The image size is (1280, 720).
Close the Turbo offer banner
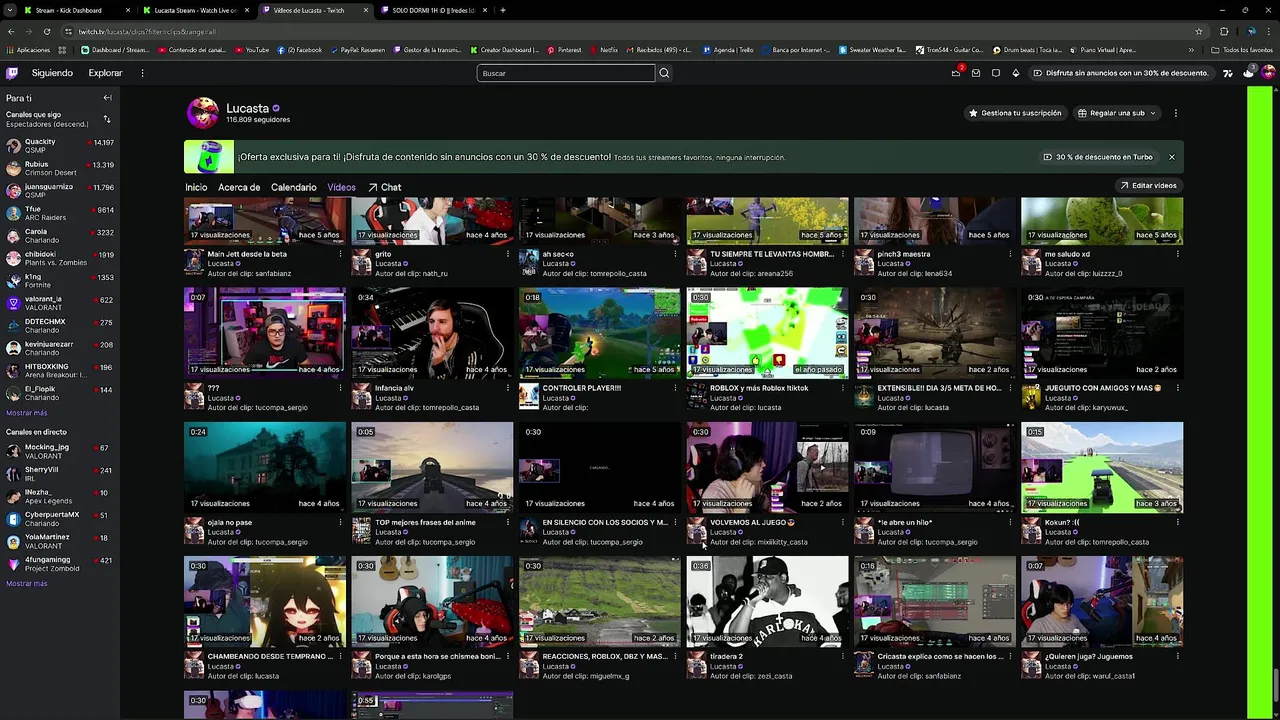(x=1172, y=157)
